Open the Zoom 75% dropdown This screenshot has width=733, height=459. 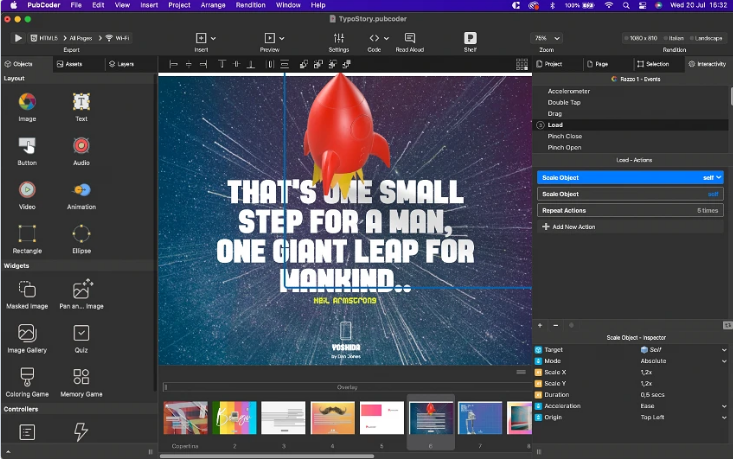tap(546, 38)
